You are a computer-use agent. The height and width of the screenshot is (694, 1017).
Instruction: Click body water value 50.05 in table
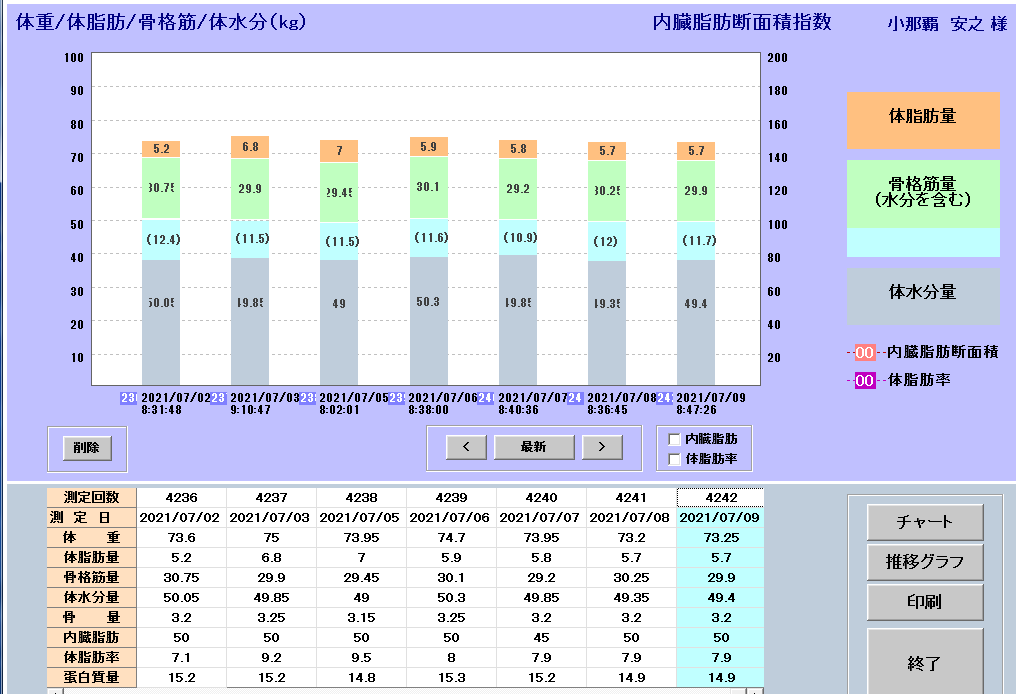(x=182, y=597)
